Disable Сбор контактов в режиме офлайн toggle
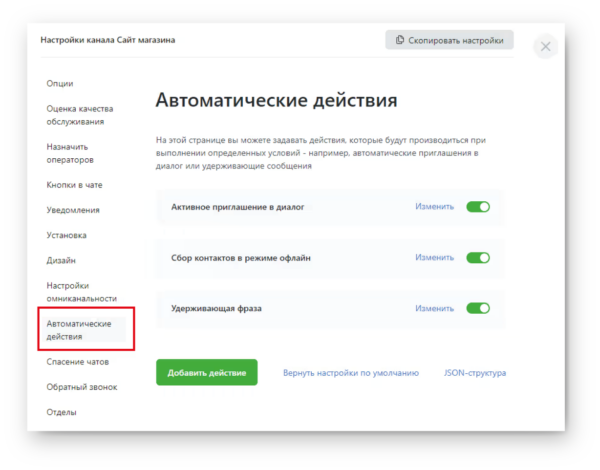600x470 pixels. click(478, 258)
